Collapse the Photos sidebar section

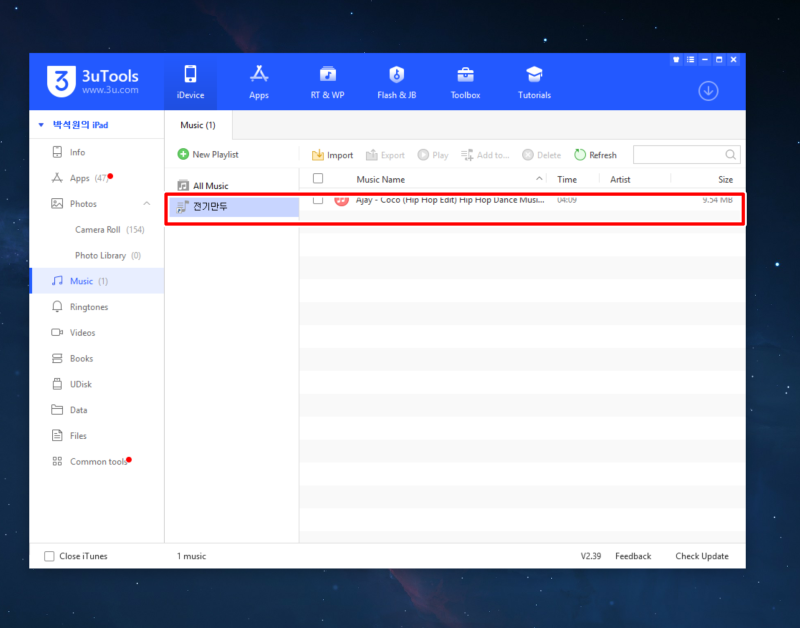[146, 203]
